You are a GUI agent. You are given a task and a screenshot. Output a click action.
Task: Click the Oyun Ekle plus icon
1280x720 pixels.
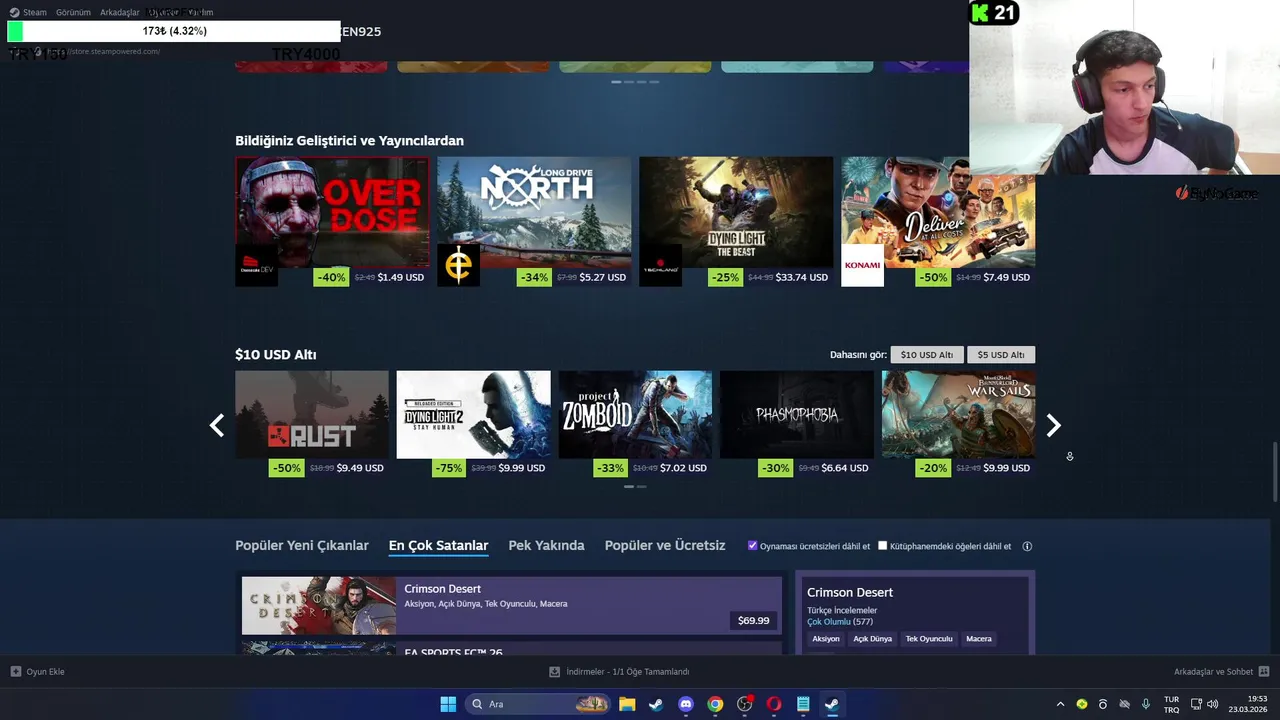click(16, 672)
